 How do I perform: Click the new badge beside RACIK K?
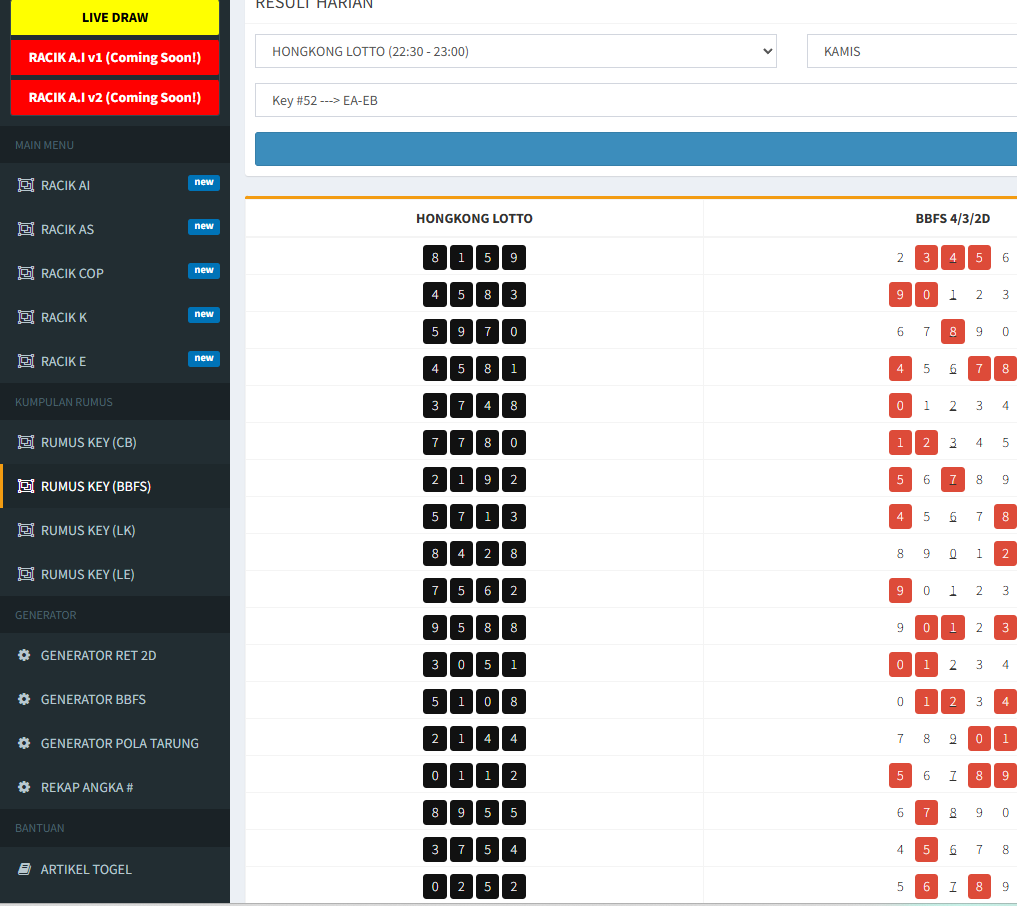pyautogui.click(x=204, y=315)
